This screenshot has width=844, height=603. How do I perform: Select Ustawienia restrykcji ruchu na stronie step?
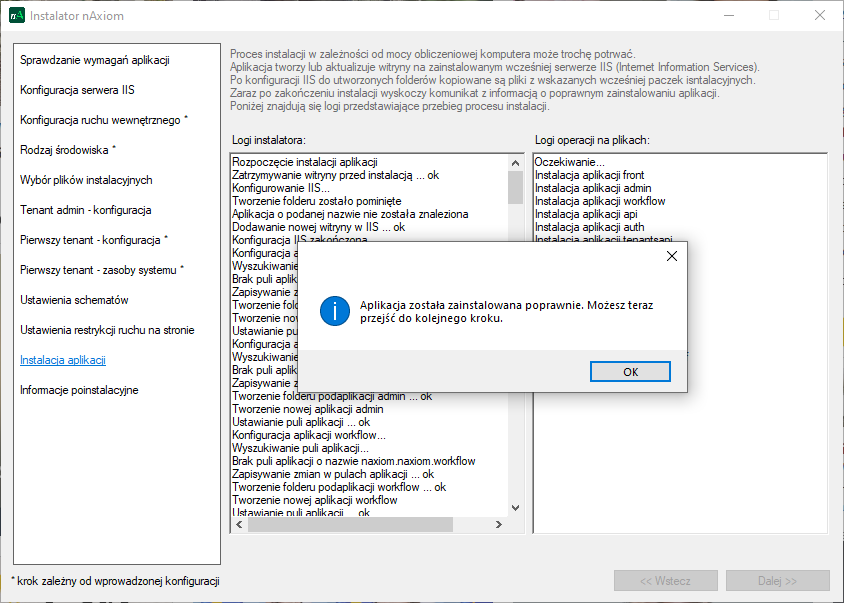107,330
